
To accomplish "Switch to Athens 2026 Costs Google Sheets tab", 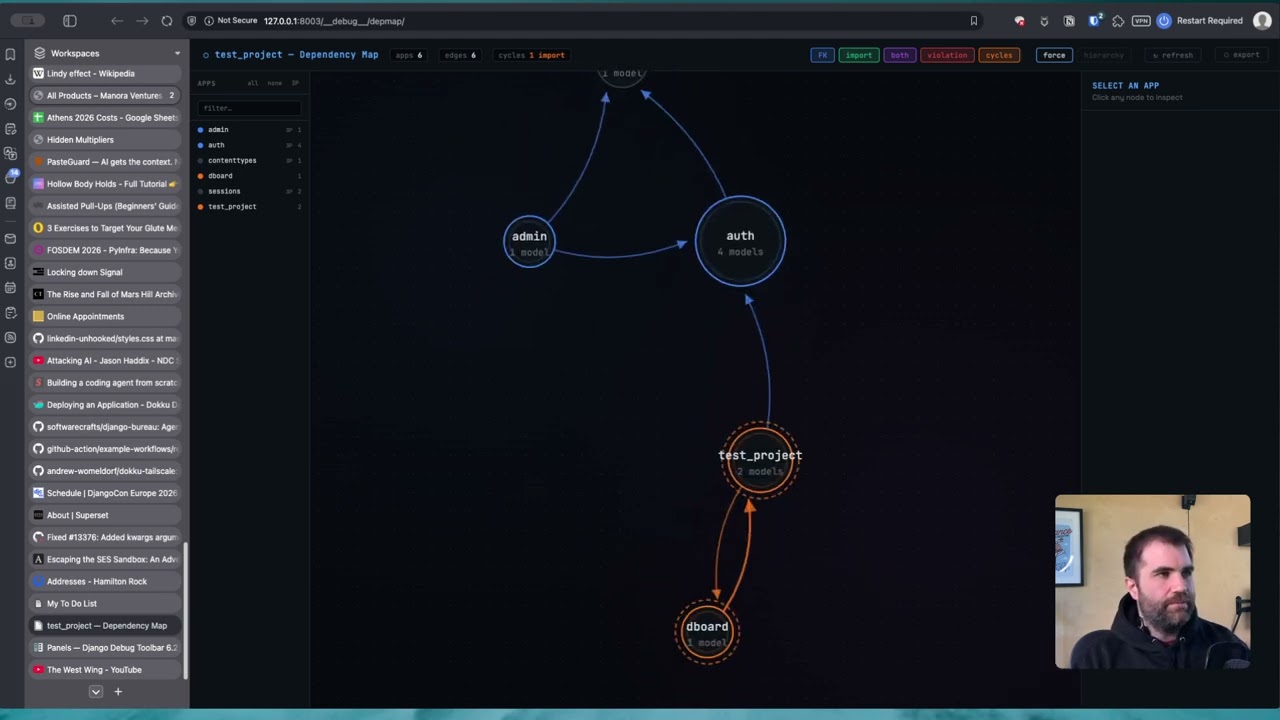I will [x=106, y=117].
